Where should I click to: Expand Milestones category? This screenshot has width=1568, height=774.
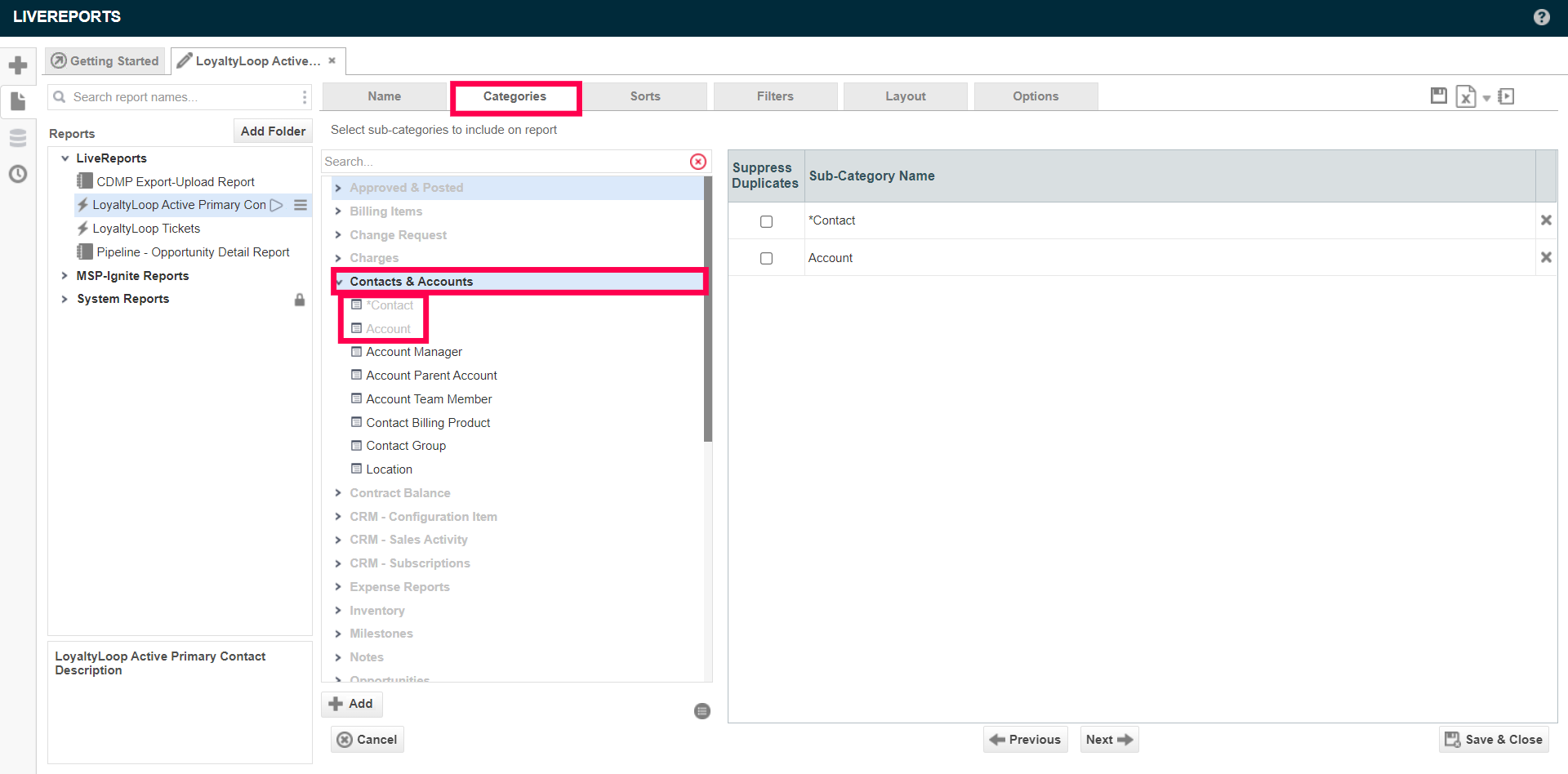338,634
